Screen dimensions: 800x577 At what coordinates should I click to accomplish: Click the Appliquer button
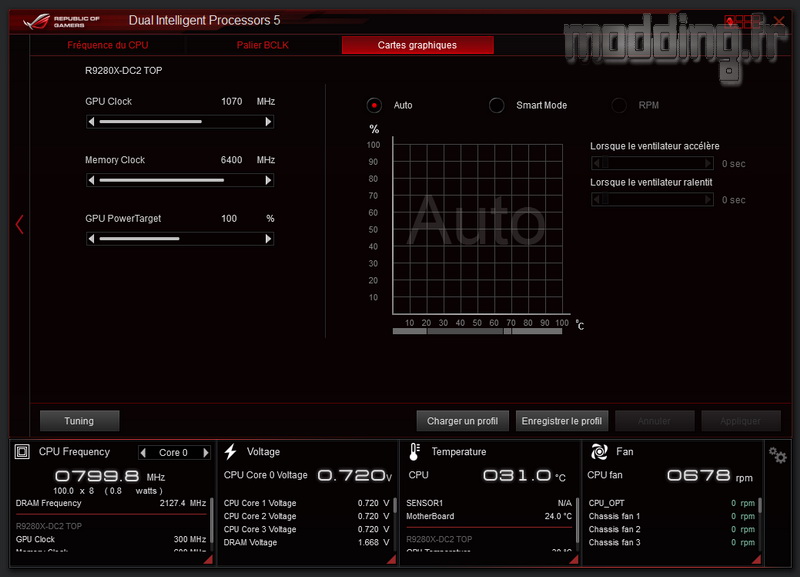point(741,421)
